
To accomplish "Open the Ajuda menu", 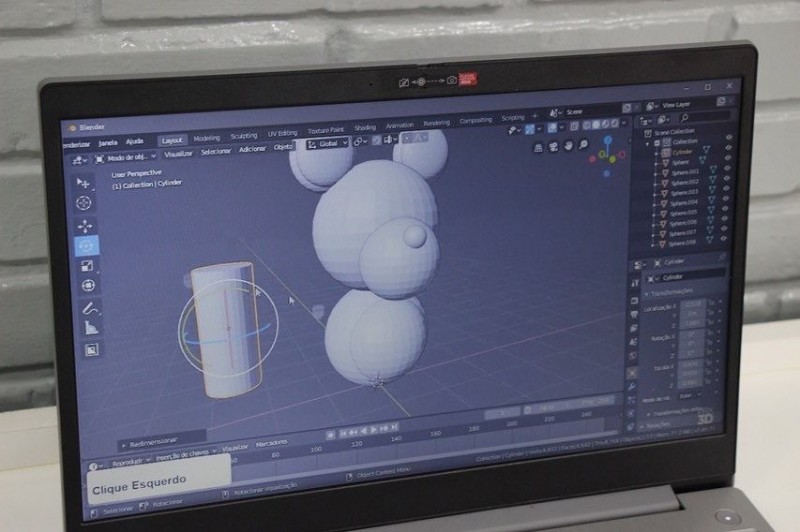I will point(135,141).
